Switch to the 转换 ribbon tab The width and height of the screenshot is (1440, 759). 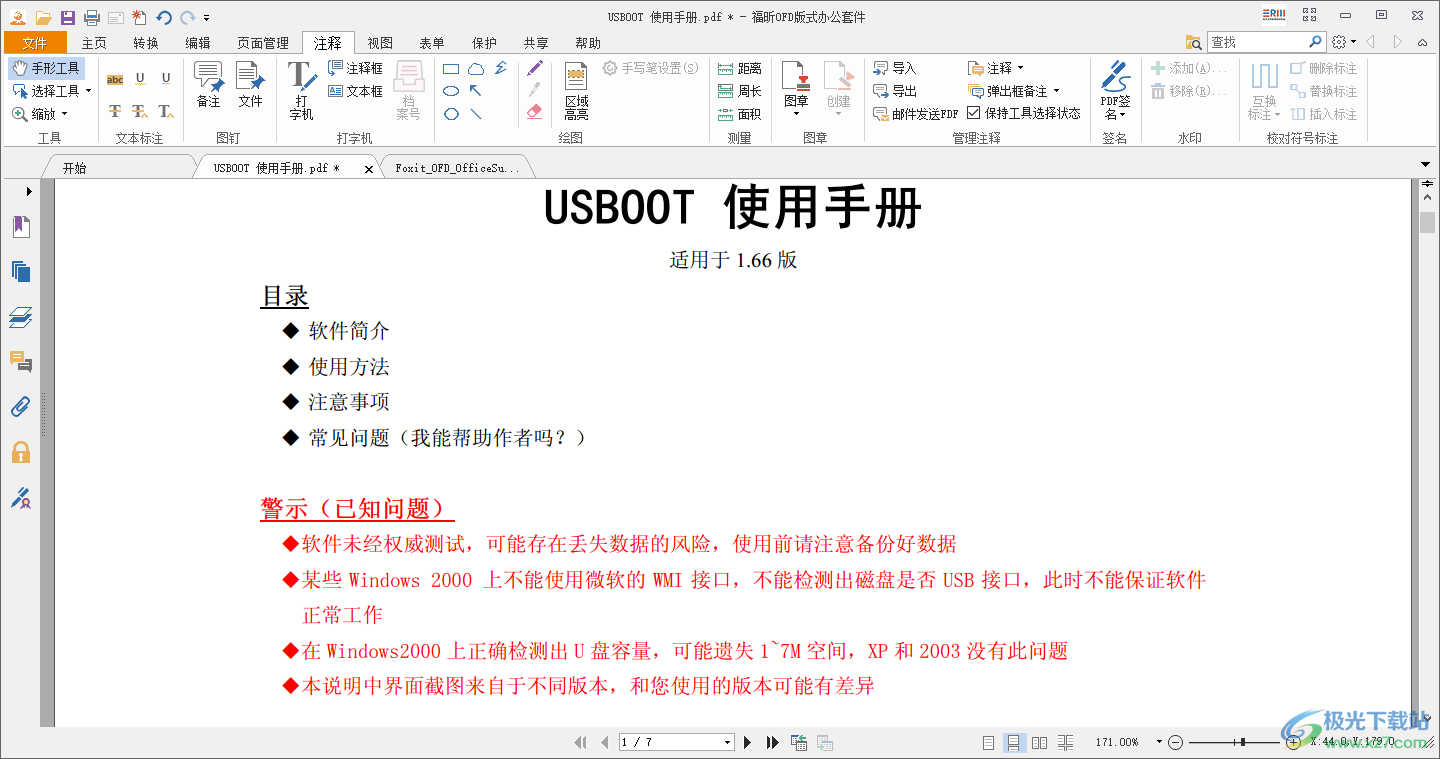click(x=146, y=43)
